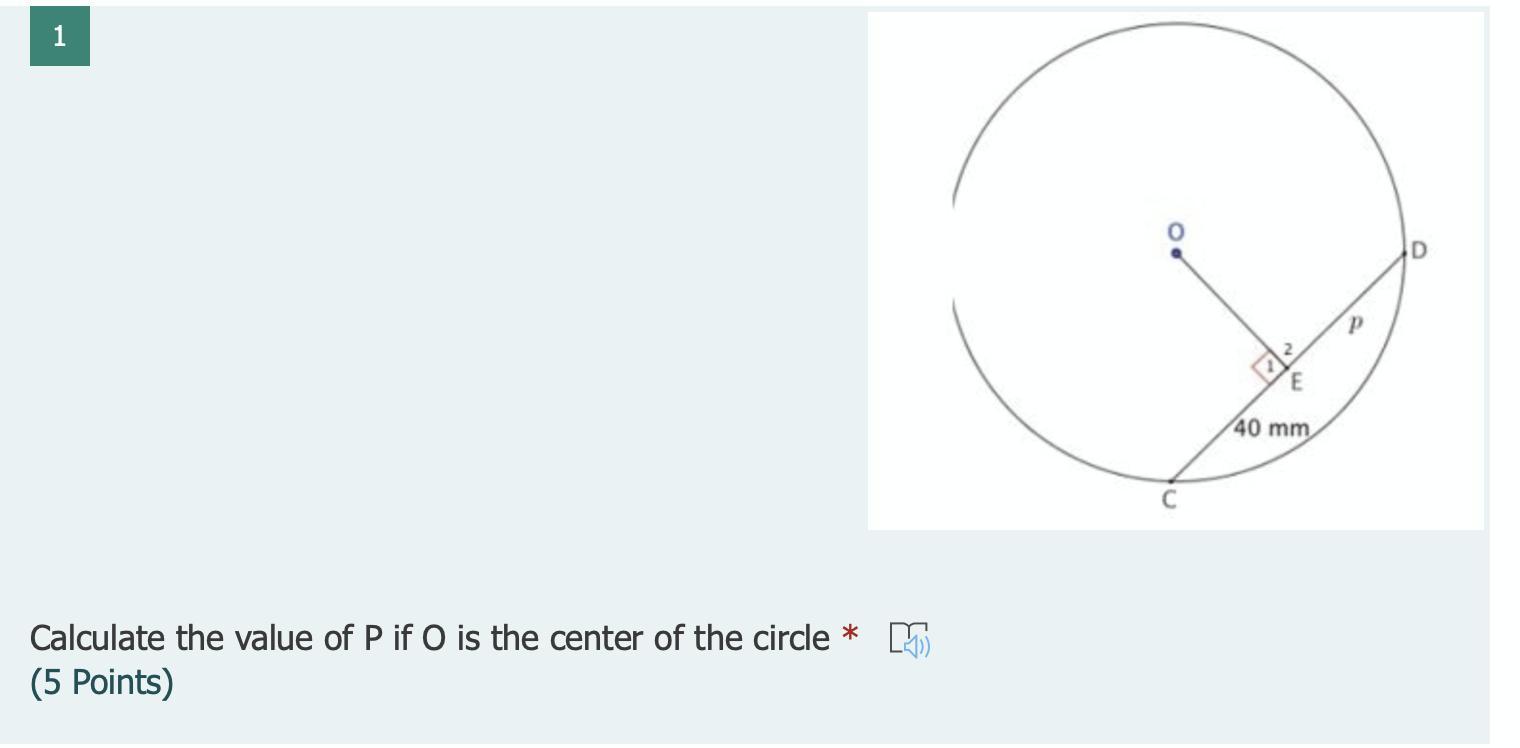Click the letter E label in diagram
Screen dimensions: 1520x748
(1297, 381)
